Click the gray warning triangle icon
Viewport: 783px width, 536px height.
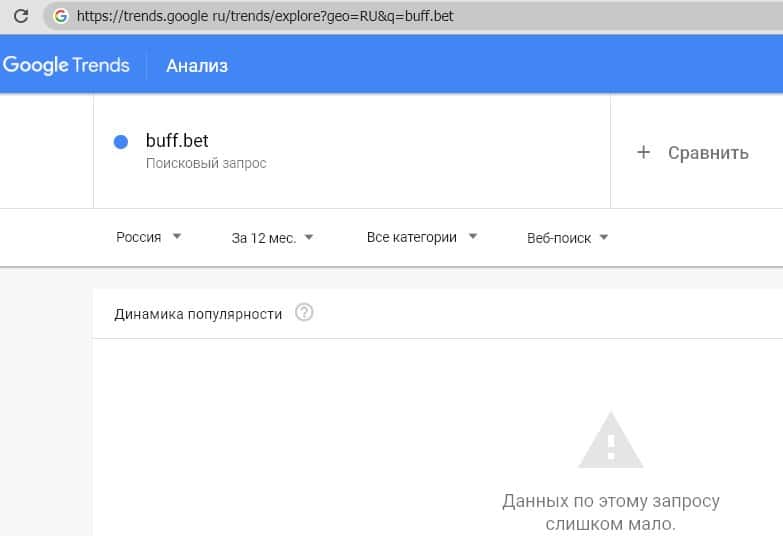[x=610, y=442]
